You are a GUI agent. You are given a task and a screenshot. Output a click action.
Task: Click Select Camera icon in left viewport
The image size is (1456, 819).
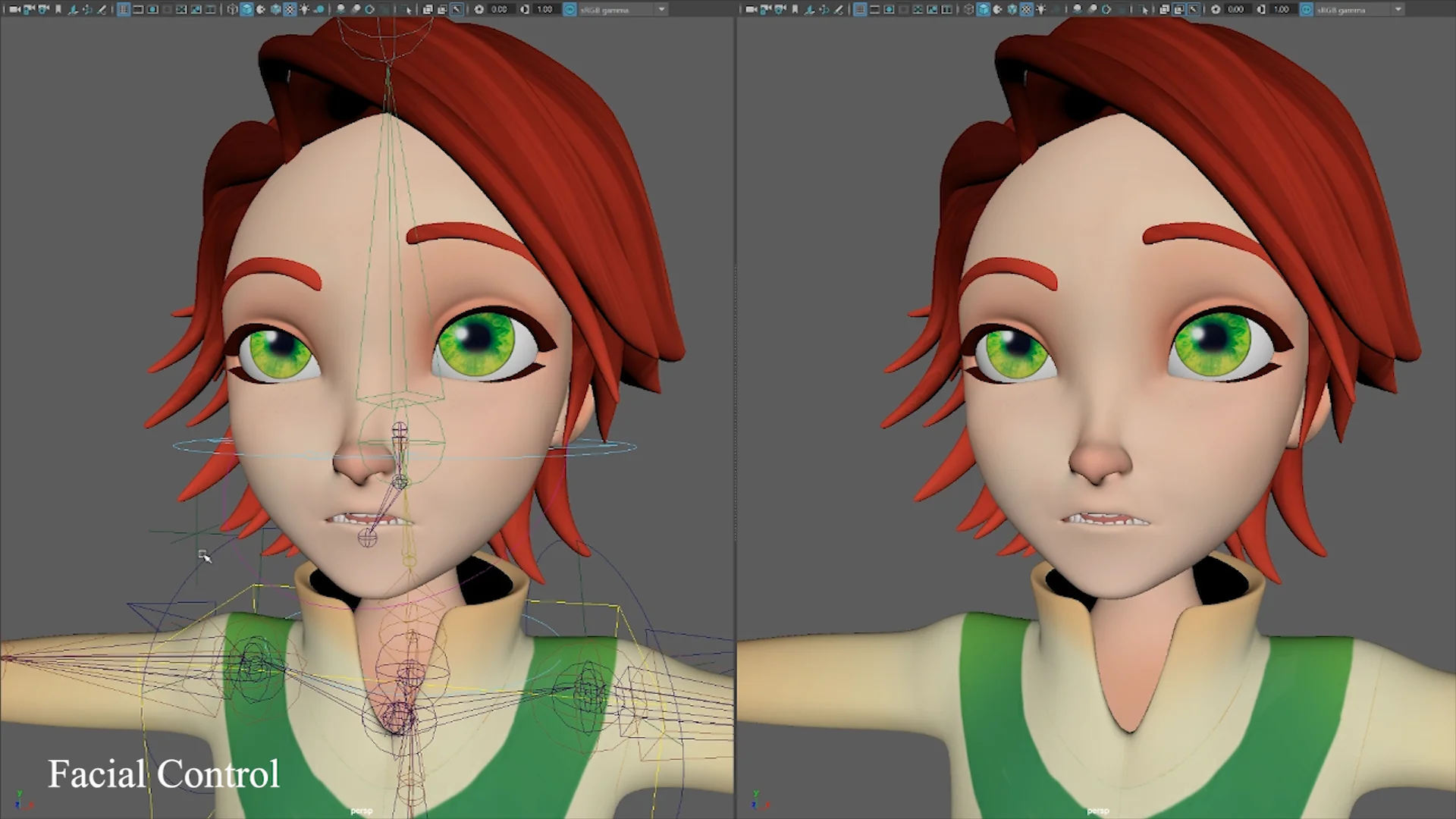pyautogui.click(x=14, y=9)
